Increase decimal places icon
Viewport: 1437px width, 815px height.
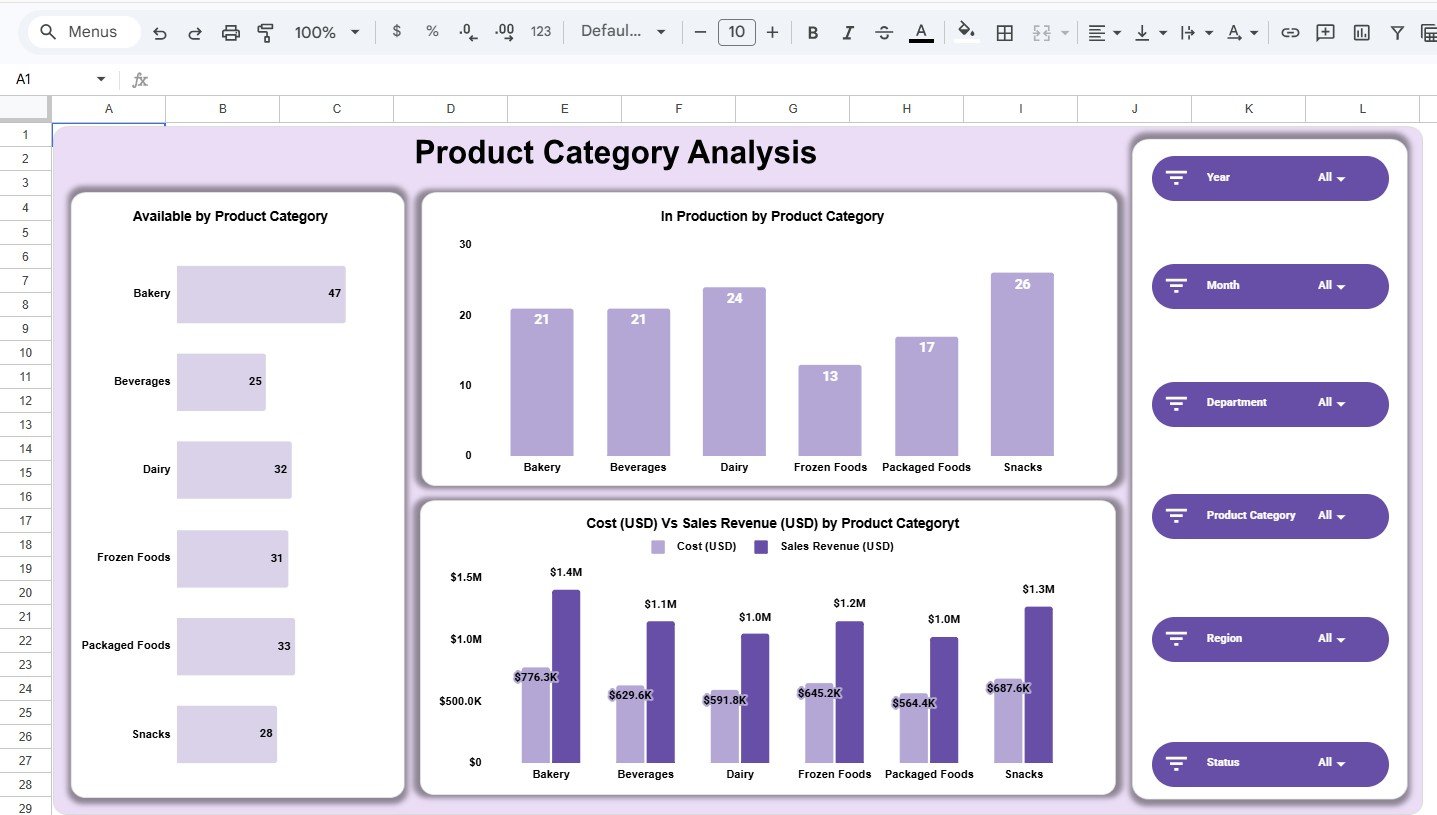[505, 32]
